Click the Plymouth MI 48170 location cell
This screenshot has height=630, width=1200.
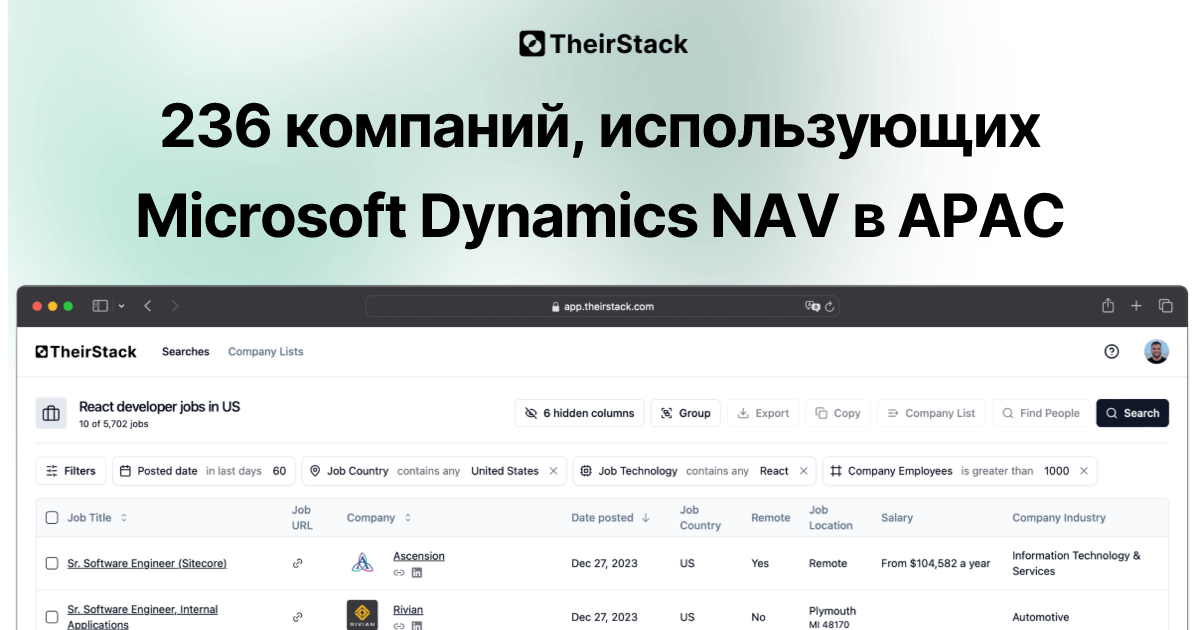[833, 617]
